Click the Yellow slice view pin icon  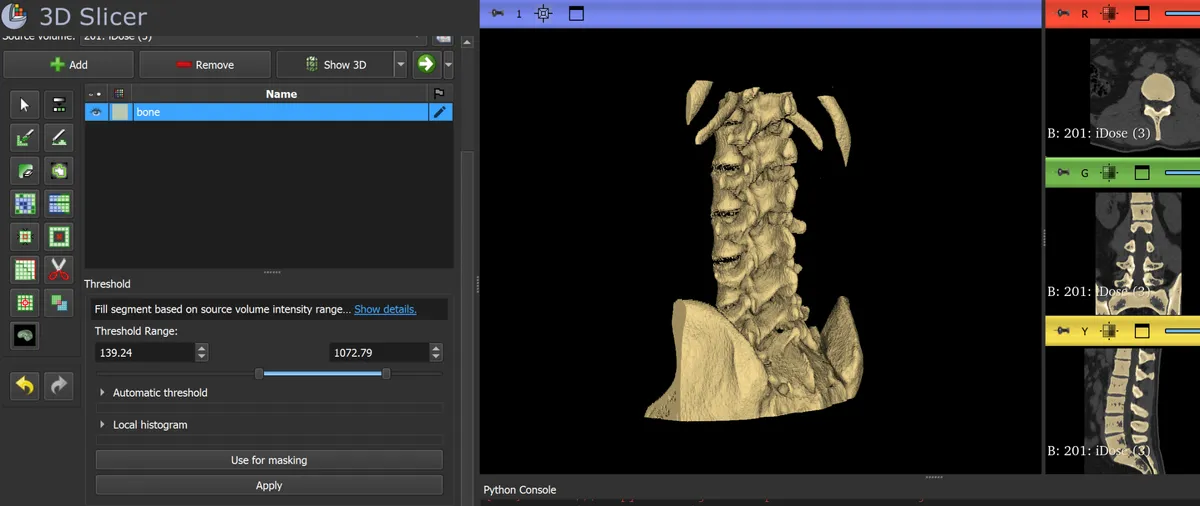click(x=1063, y=331)
